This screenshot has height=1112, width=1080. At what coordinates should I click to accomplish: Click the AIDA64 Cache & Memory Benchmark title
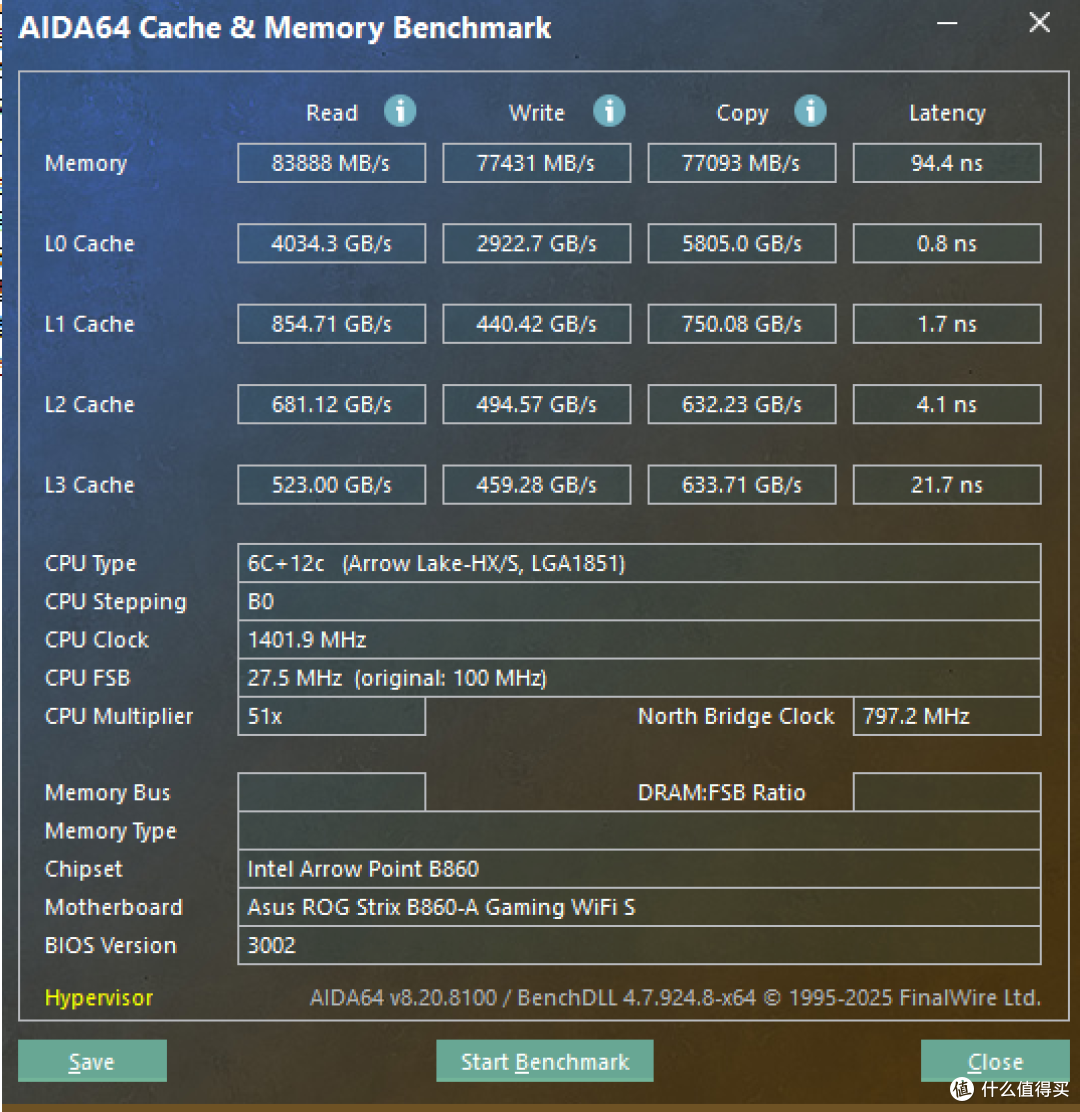click(x=284, y=28)
